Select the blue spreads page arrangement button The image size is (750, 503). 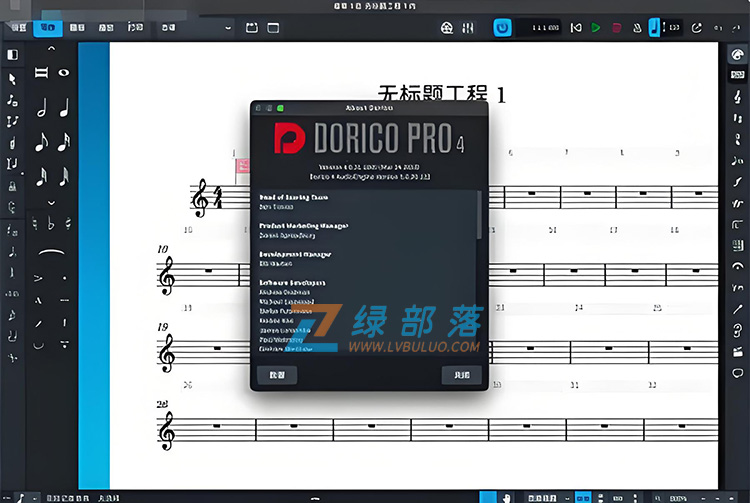click(583, 498)
